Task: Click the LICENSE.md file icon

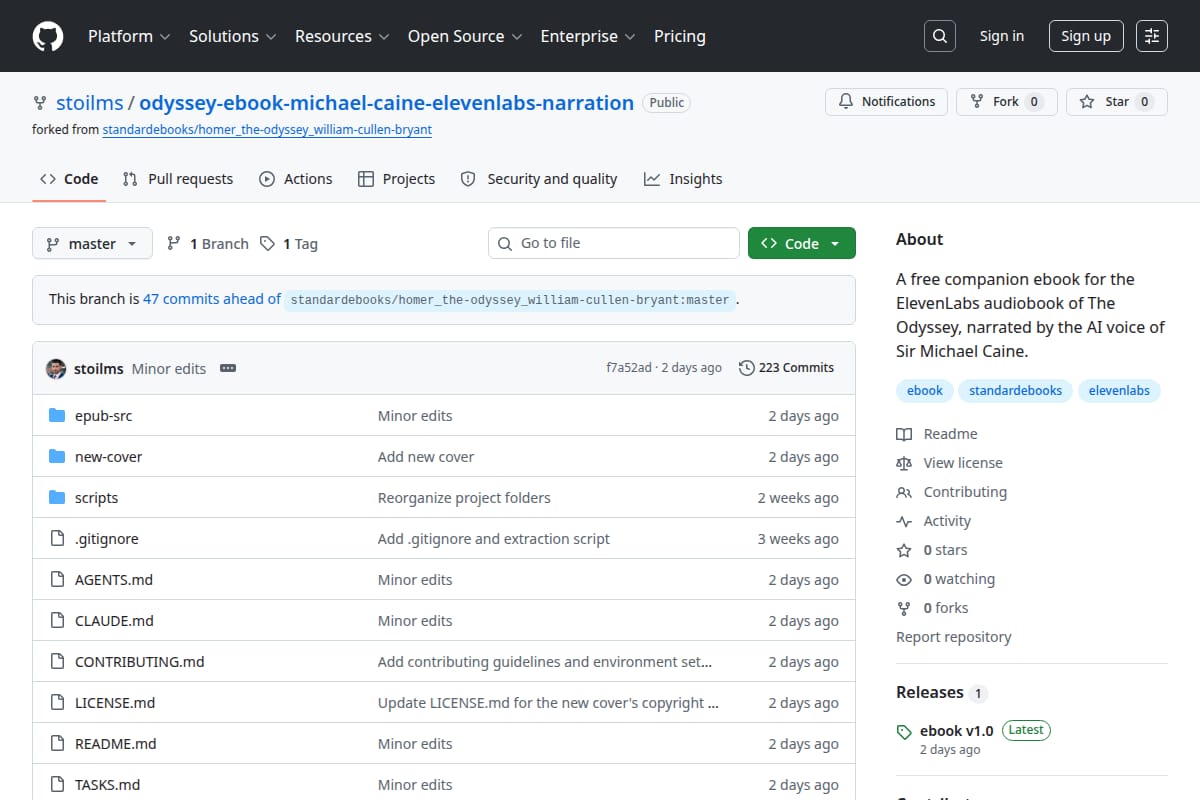Action: (57, 703)
